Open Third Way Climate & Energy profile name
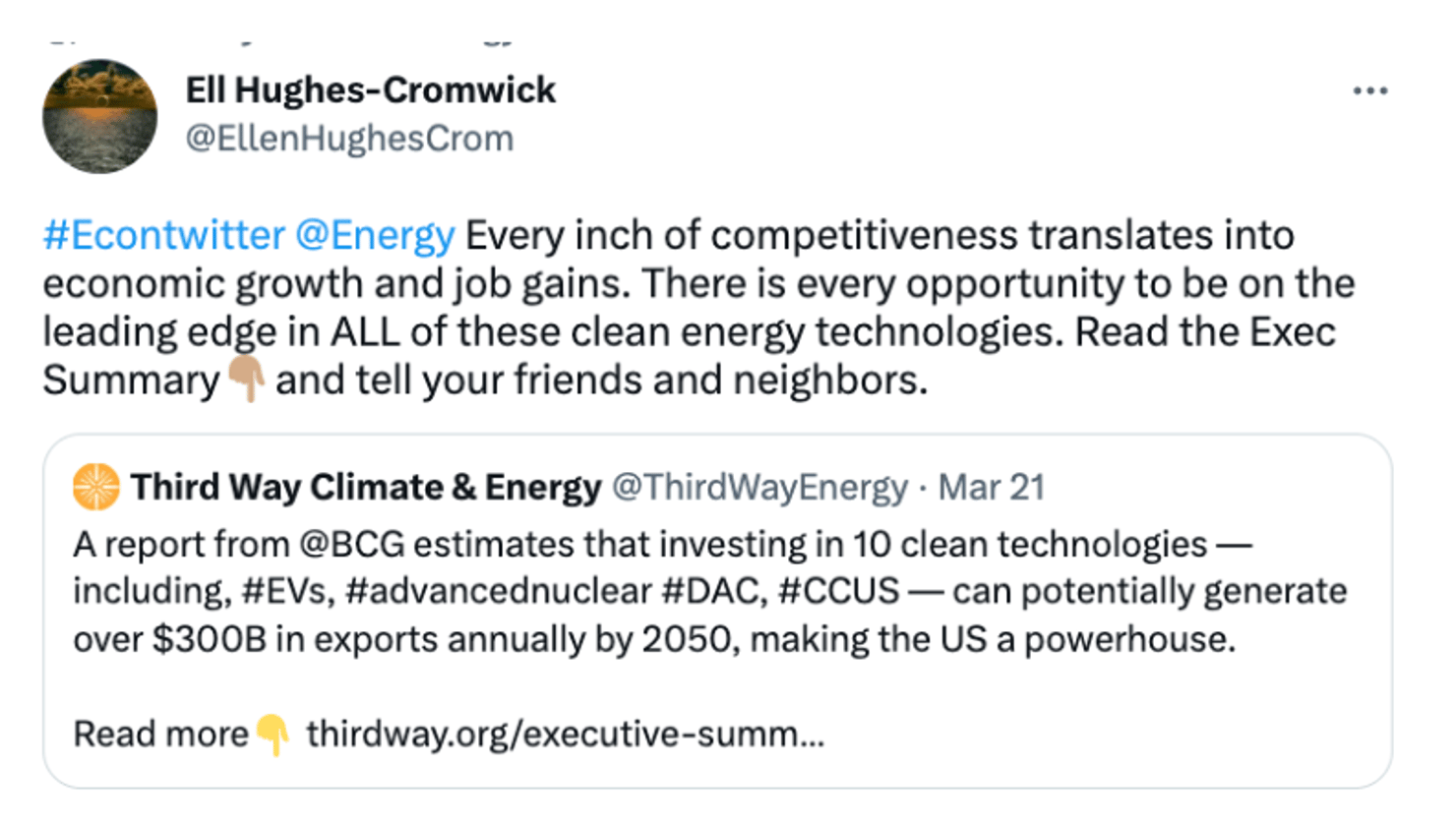 coord(366,487)
